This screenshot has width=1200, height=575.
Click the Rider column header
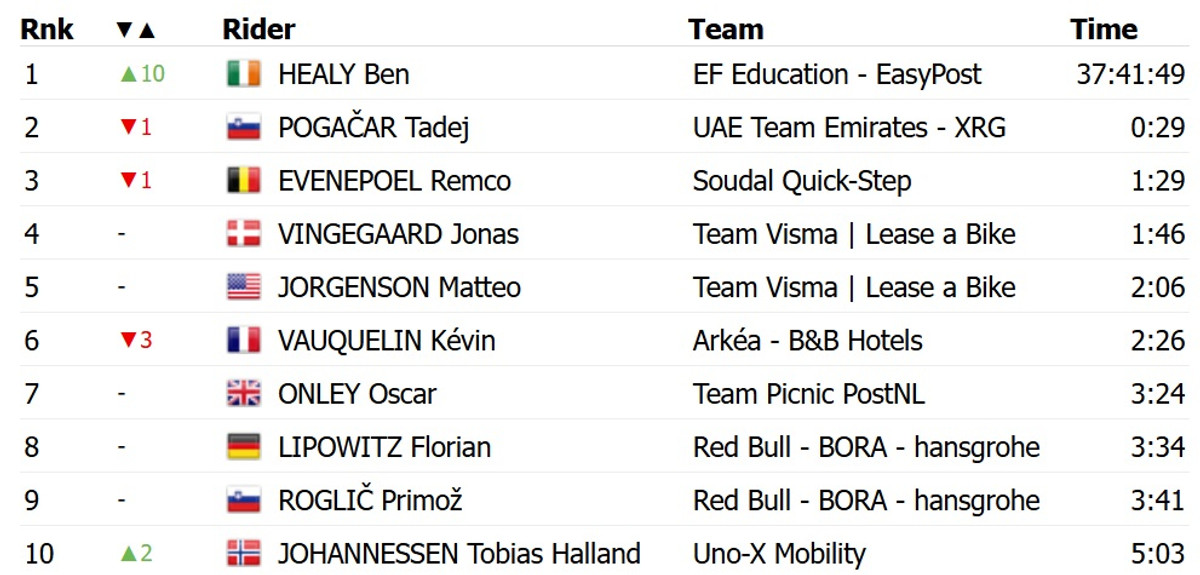pyautogui.click(x=259, y=29)
